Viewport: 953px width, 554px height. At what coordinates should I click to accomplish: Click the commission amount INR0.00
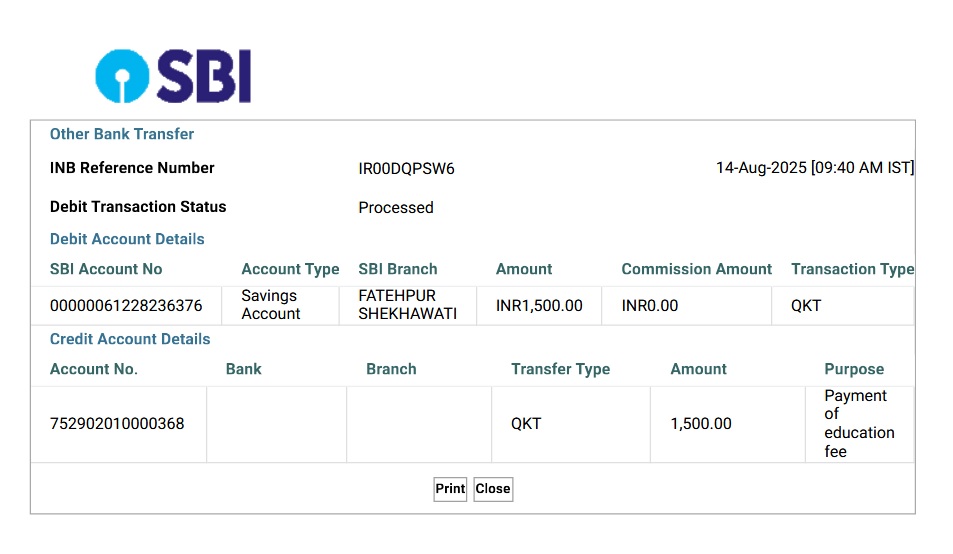(x=650, y=306)
